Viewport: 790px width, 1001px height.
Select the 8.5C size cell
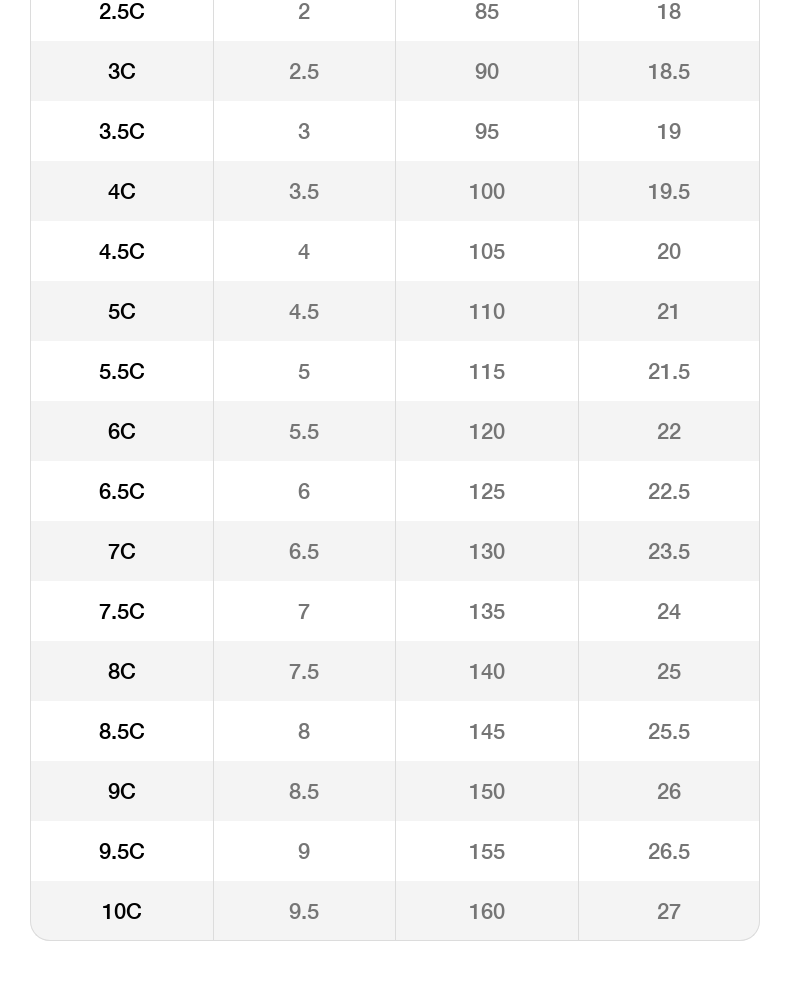point(121,732)
